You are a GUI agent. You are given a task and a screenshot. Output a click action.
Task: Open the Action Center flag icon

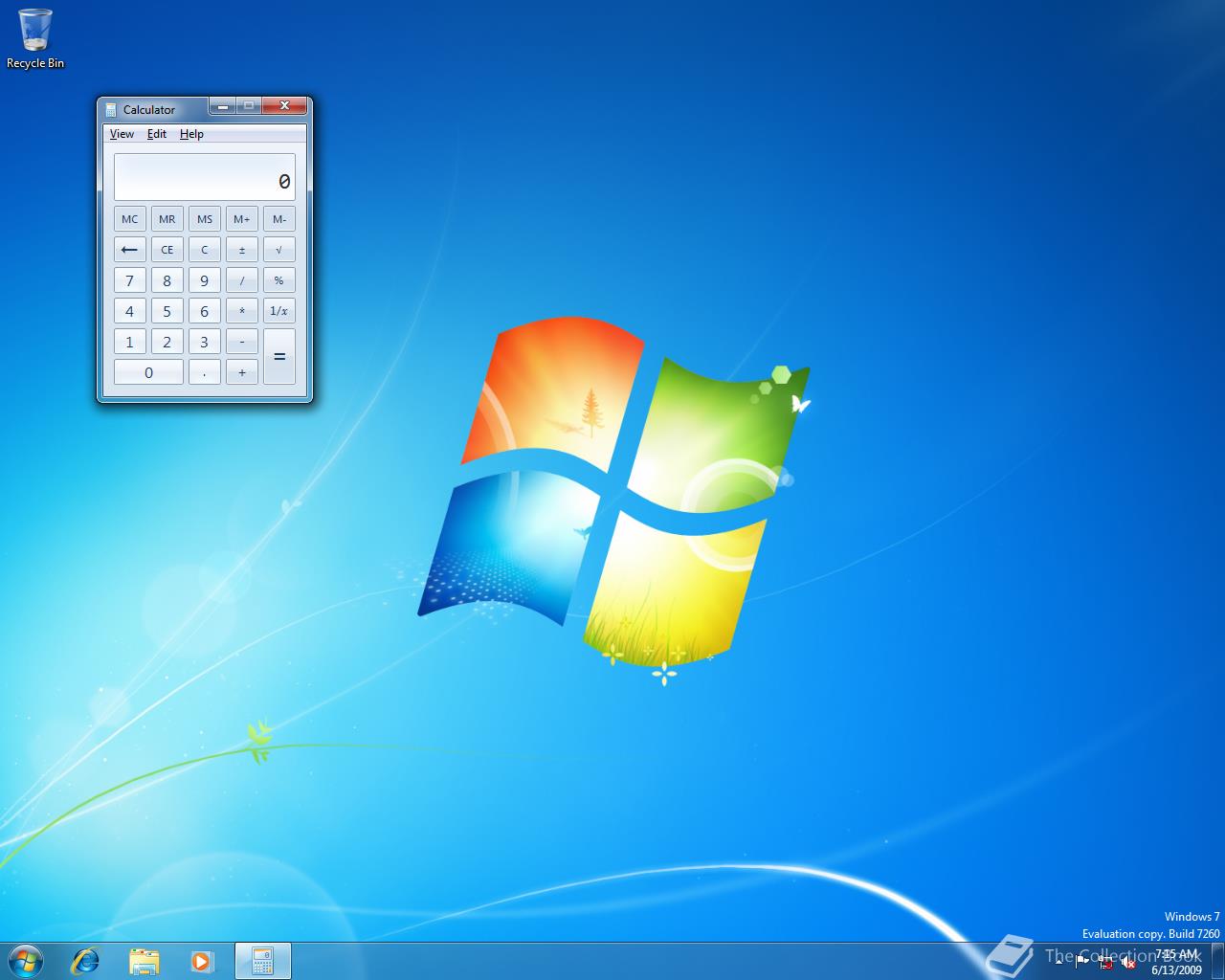[1082, 963]
